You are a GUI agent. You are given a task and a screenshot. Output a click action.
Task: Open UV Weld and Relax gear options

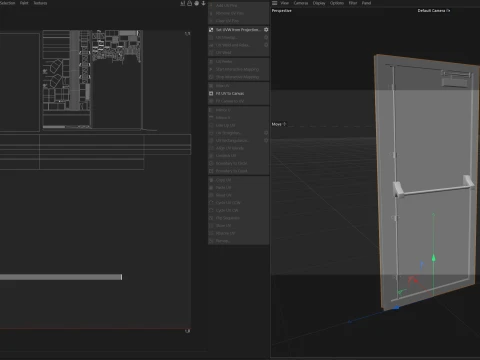pyautogui.click(x=266, y=45)
